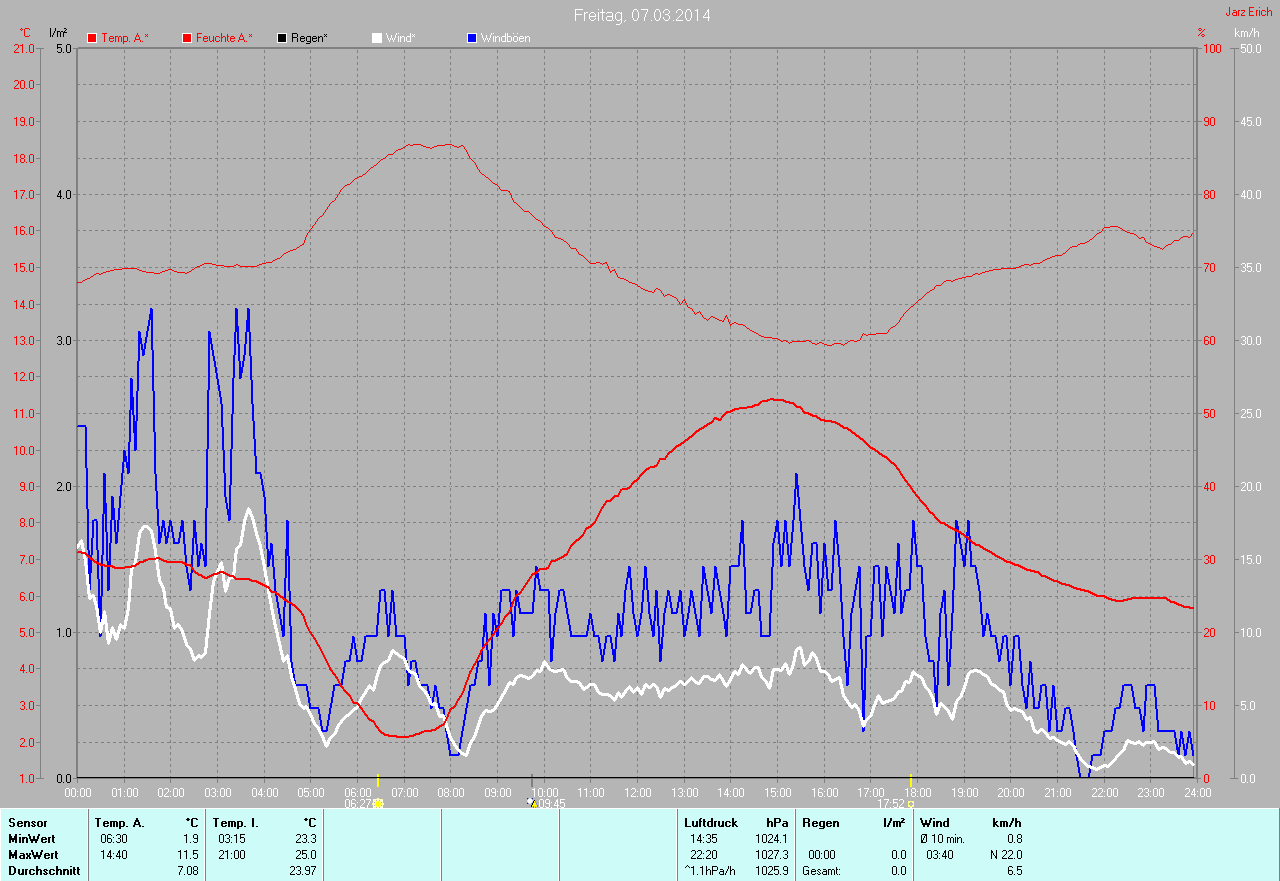The width and height of the screenshot is (1280, 881).
Task: Click the sunrise time label "06:27"
Action: 358,803
